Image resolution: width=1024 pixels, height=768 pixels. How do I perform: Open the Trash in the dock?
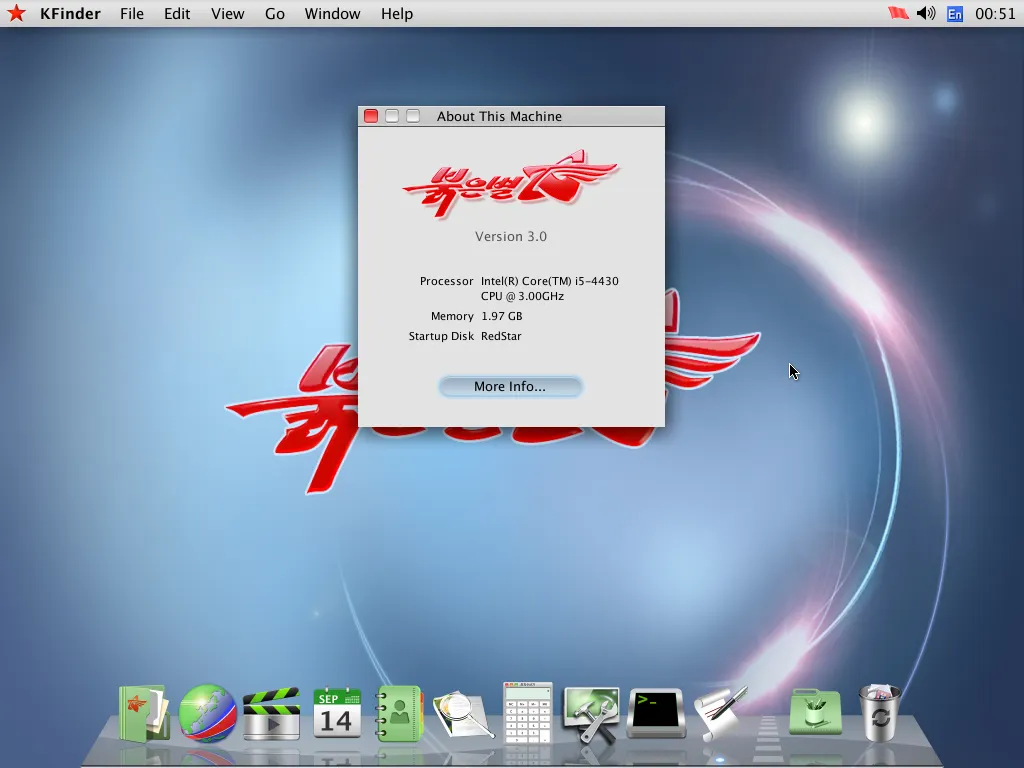coord(879,712)
